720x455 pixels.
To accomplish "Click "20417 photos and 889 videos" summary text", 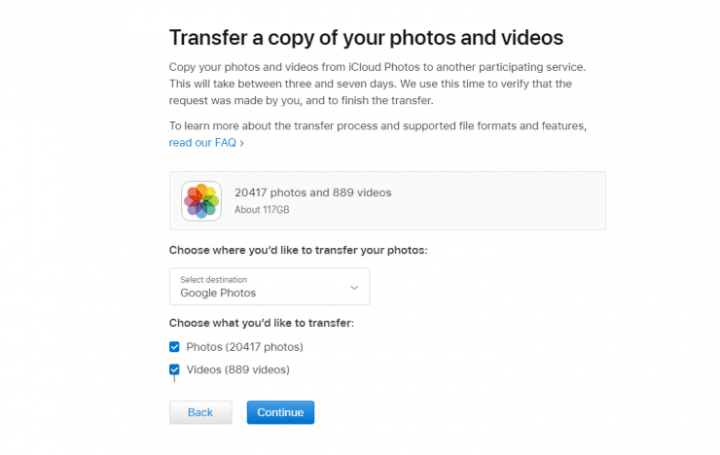I will pos(313,192).
